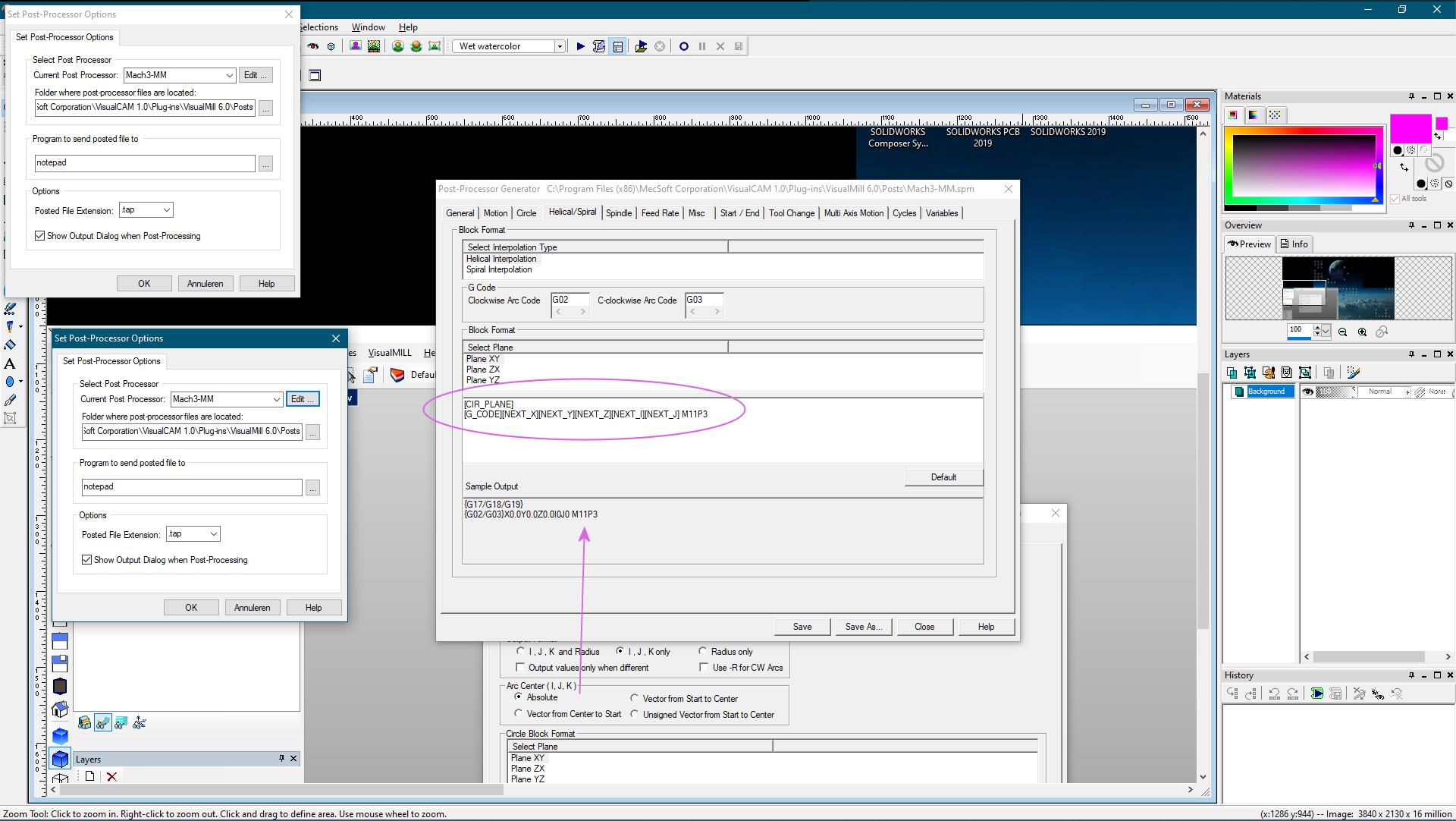1456x821 pixels.
Task: Enable Use -R for CW Arcs
Action: (704, 668)
